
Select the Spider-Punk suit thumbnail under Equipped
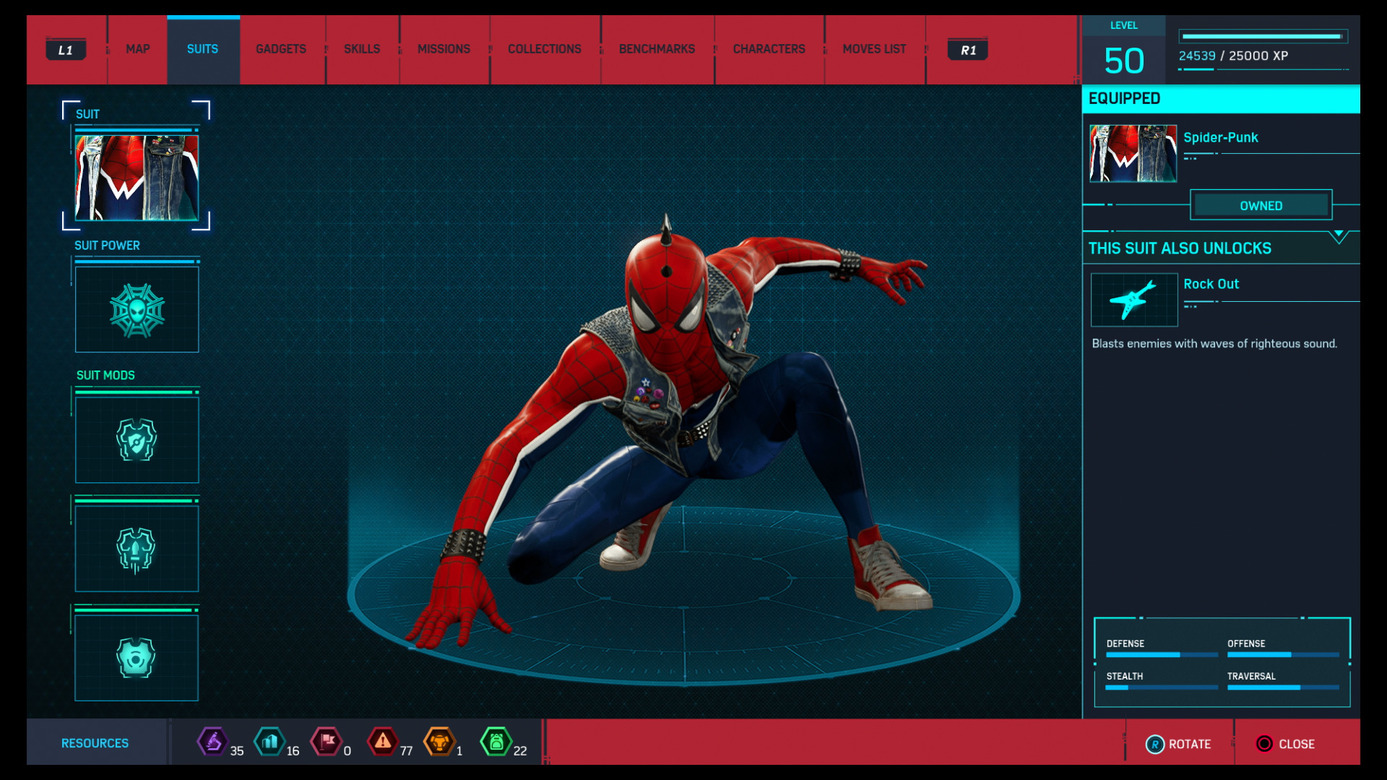click(x=1133, y=154)
